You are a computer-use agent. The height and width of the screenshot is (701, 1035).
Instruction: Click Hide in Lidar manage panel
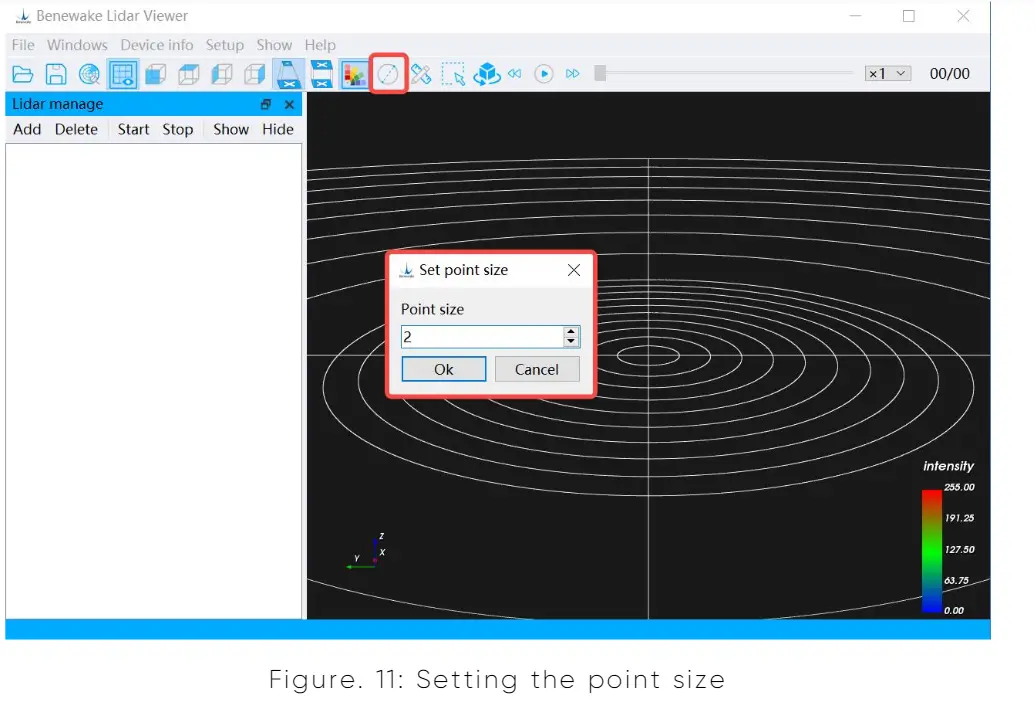click(278, 129)
